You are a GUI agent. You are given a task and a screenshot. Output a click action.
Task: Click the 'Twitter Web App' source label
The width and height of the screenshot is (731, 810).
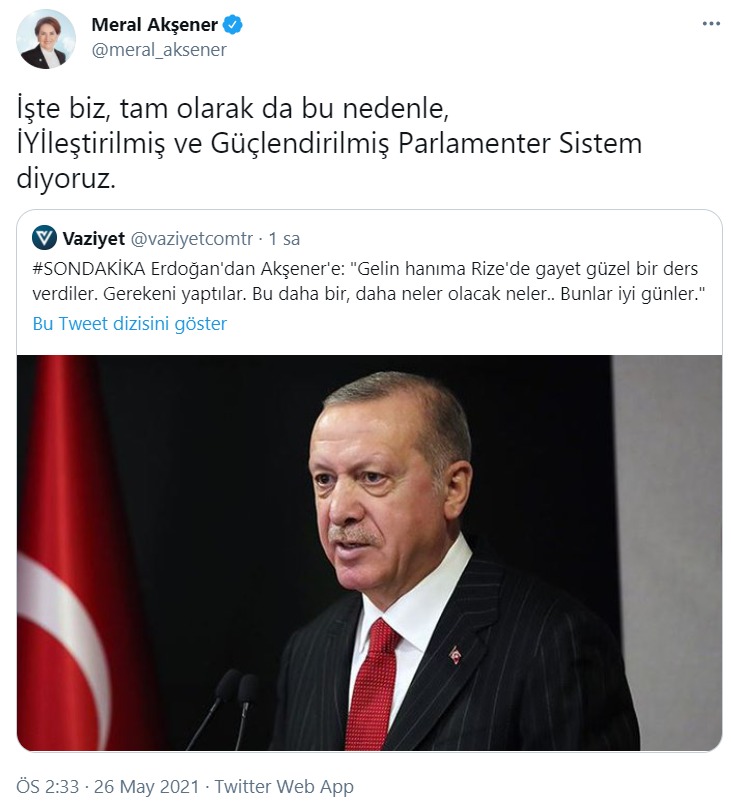(x=284, y=787)
